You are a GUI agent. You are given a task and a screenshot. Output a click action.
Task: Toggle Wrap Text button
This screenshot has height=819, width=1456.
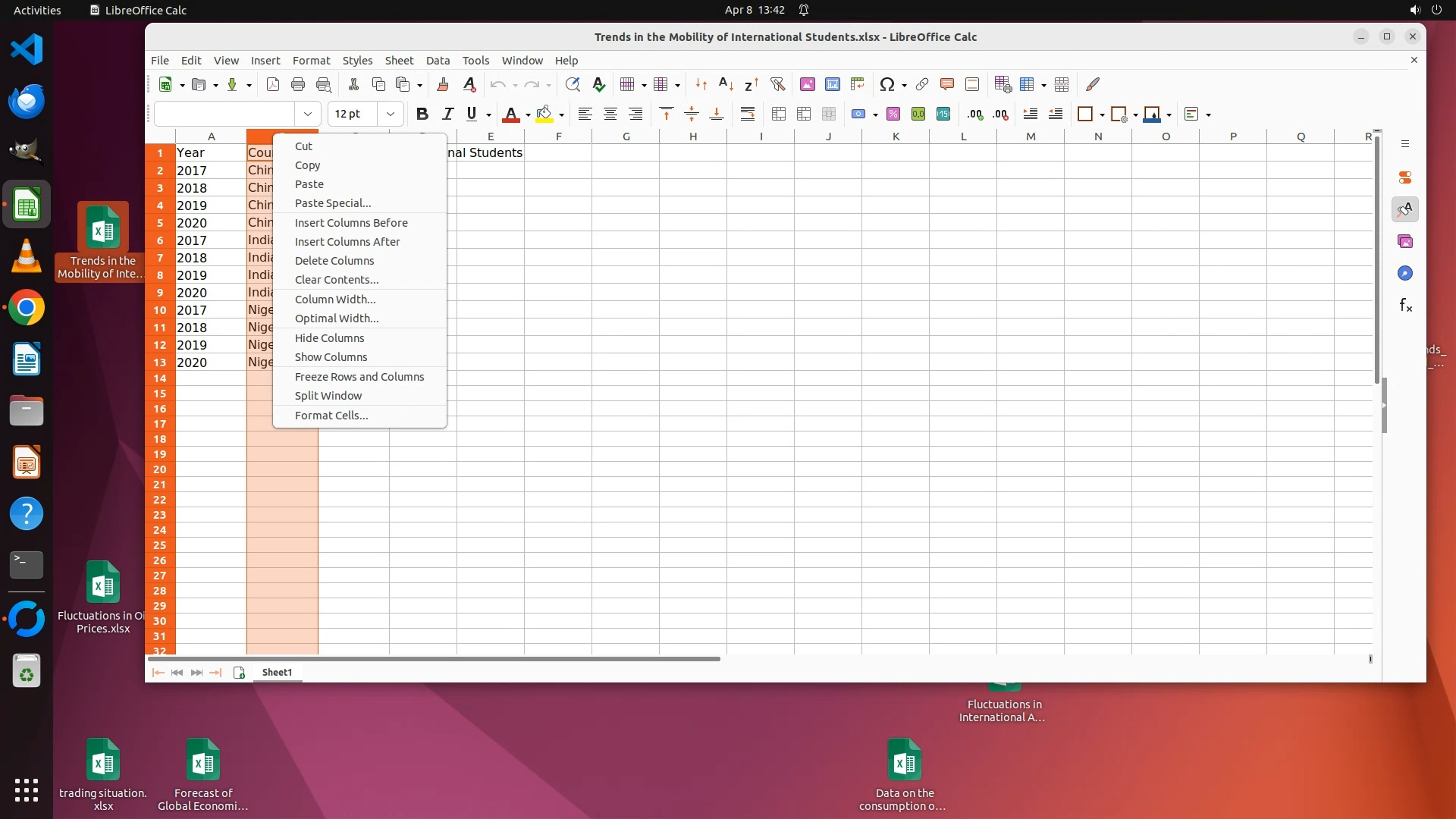(x=747, y=115)
